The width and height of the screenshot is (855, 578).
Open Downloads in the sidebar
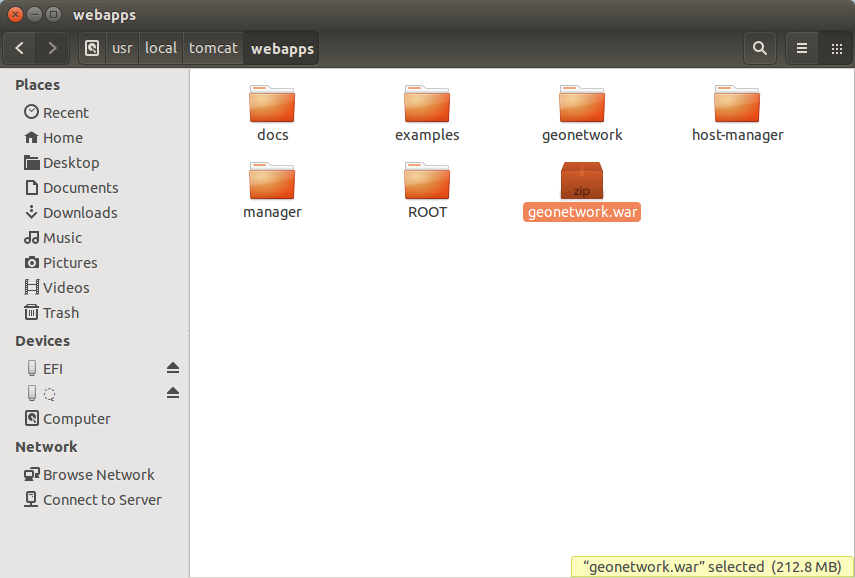pyautogui.click(x=80, y=213)
